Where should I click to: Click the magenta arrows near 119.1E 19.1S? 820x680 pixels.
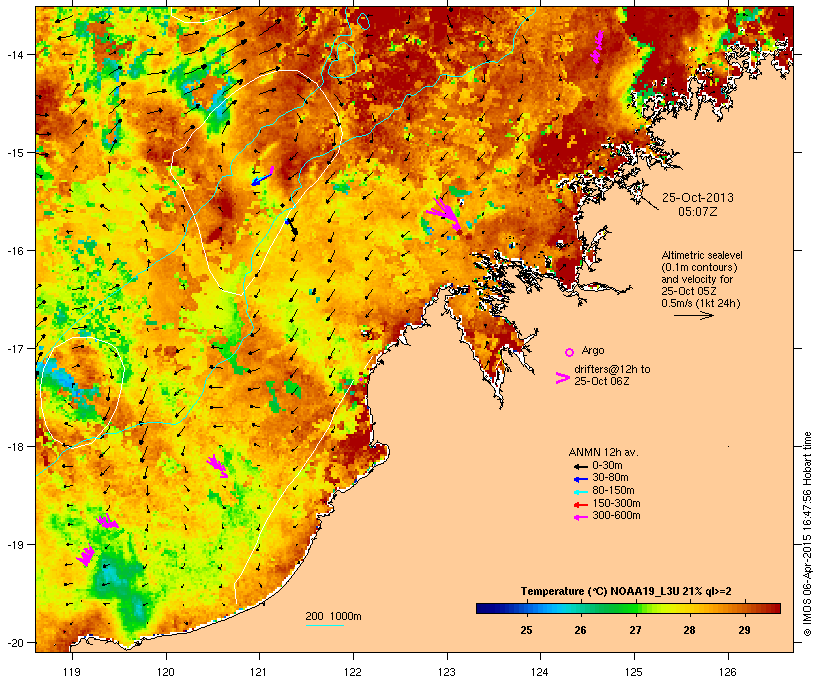tap(86, 556)
